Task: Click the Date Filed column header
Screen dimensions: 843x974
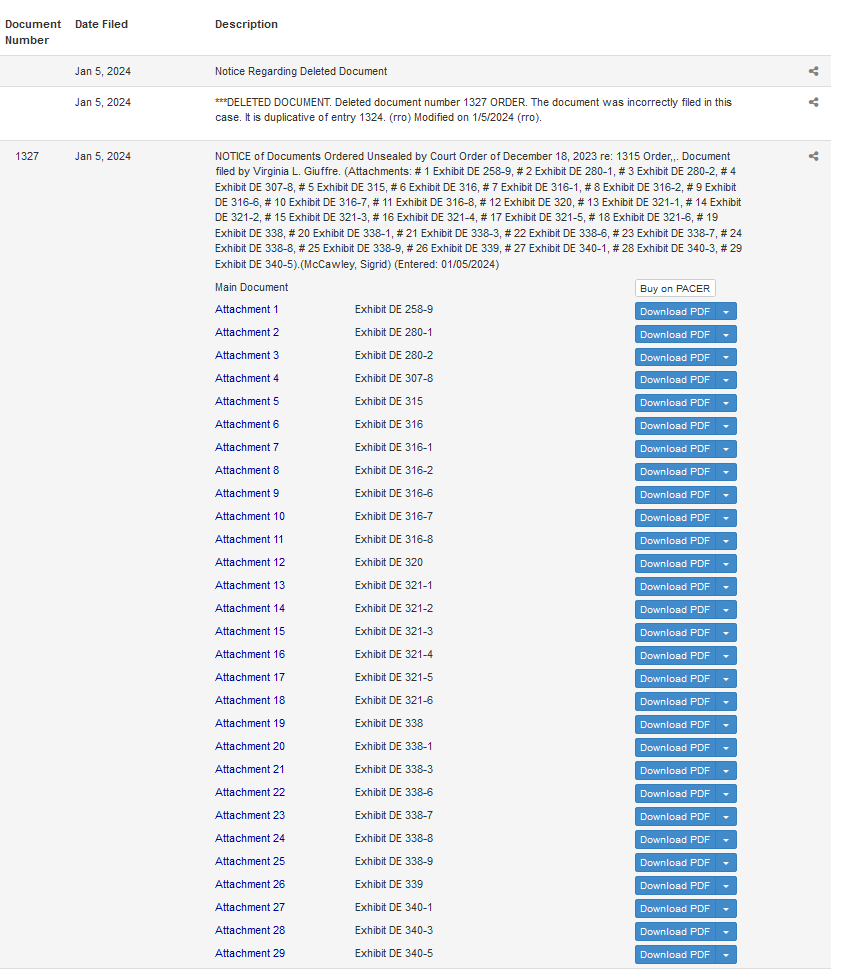Action: (101, 24)
